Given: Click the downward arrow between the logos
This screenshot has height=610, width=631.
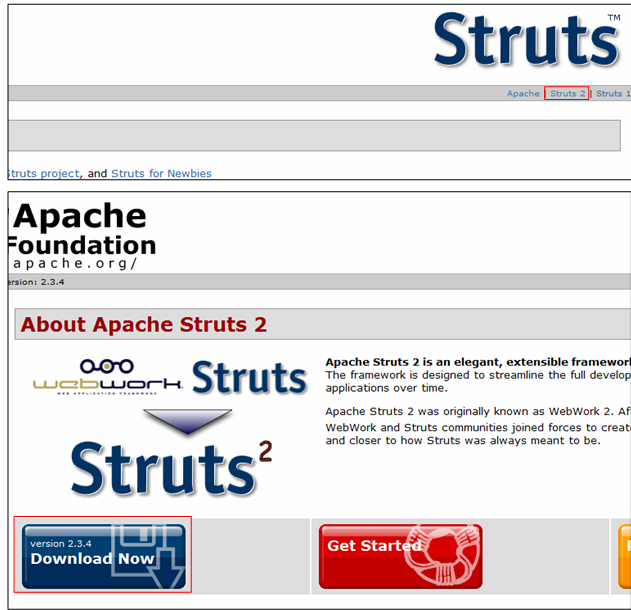Looking at the screenshot, I should (188, 421).
